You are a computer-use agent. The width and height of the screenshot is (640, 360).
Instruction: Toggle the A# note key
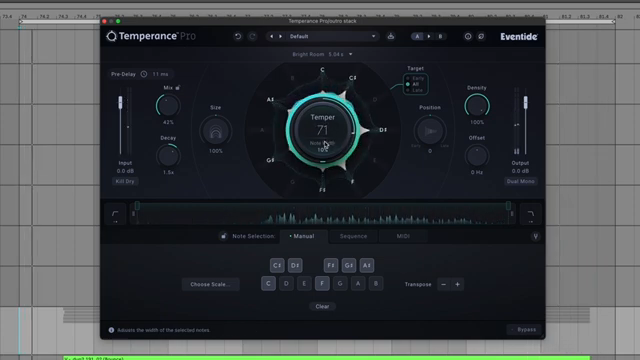[367, 265]
